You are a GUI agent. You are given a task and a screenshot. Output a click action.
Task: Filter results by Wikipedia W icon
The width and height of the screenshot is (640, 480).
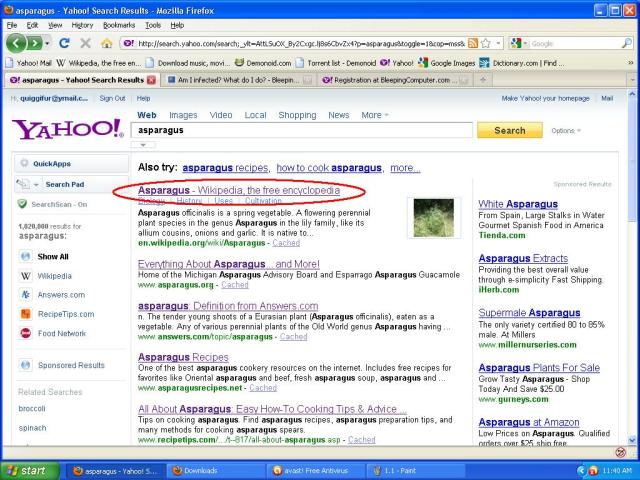[x=25, y=276]
